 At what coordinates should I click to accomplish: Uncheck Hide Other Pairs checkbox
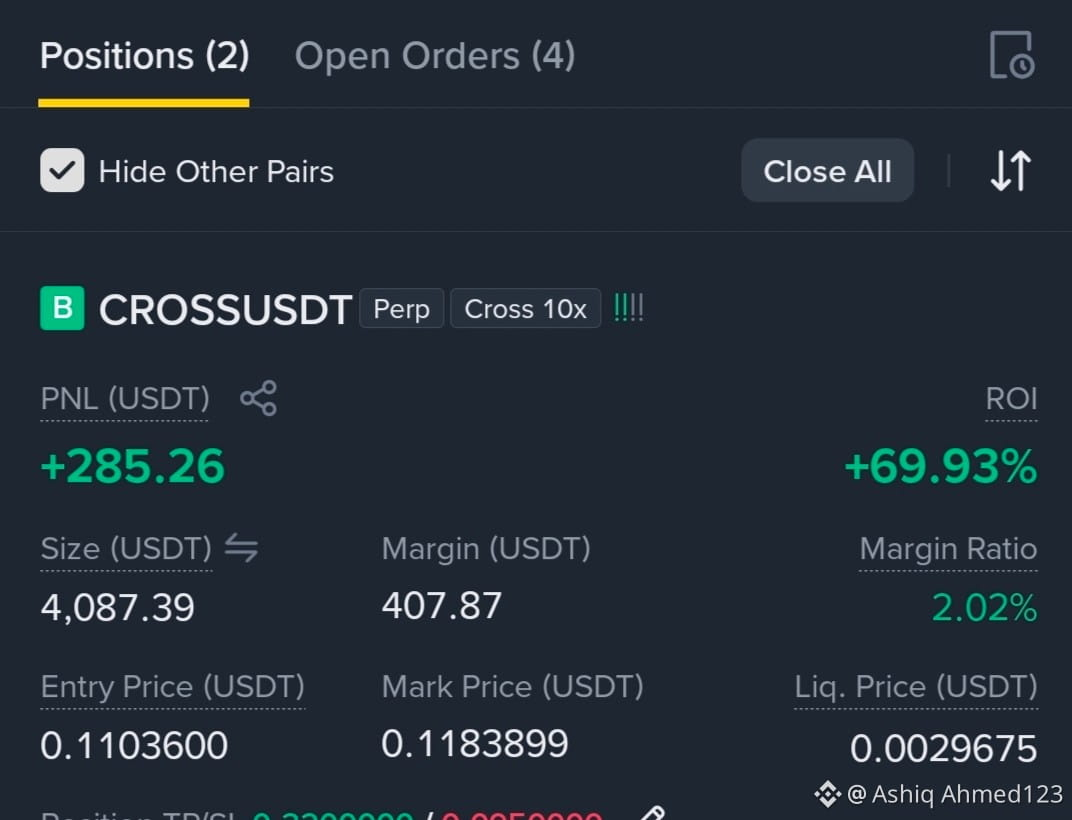click(62, 170)
